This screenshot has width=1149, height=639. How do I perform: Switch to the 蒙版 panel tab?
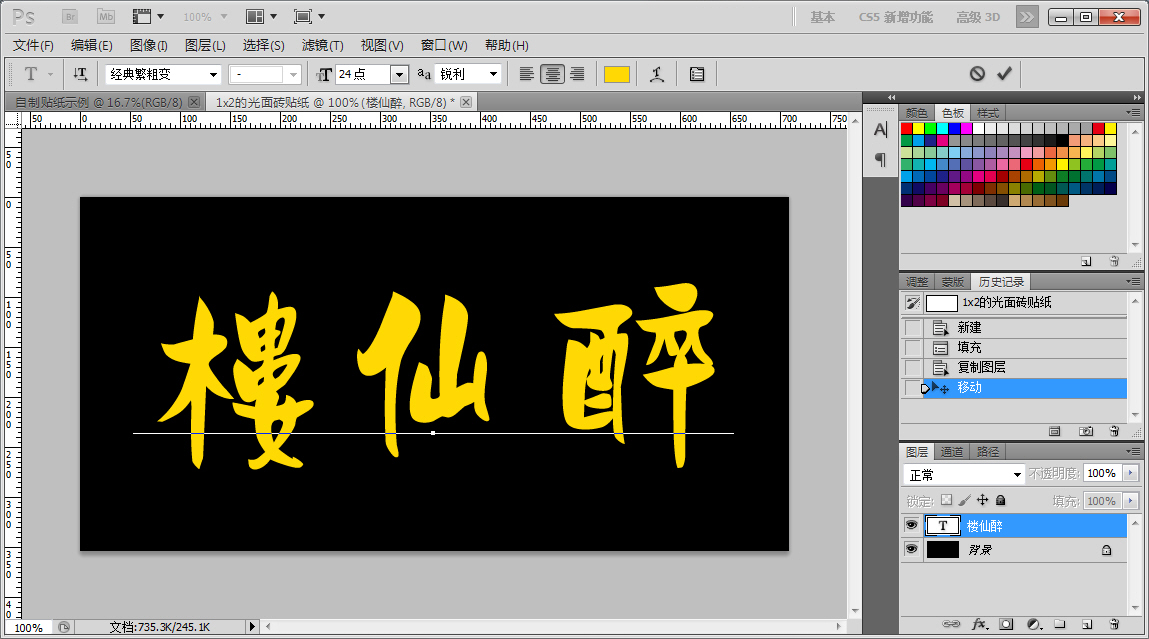pyautogui.click(x=952, y=282)
